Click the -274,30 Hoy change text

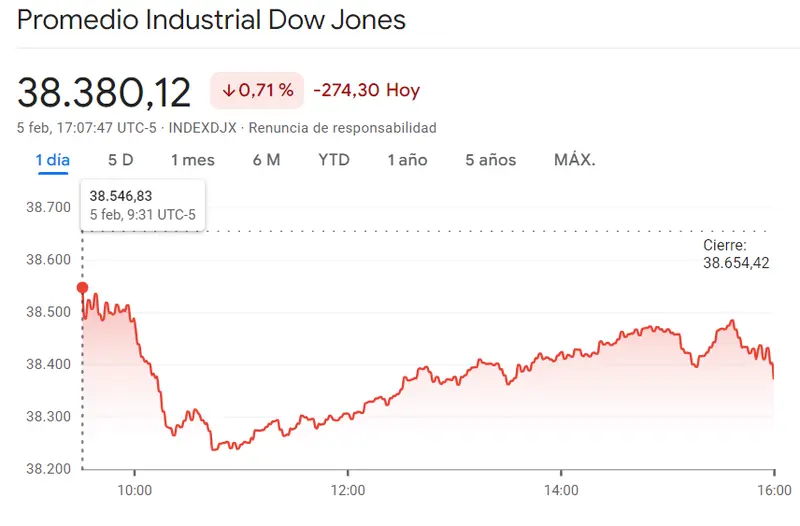click(366, 91)
